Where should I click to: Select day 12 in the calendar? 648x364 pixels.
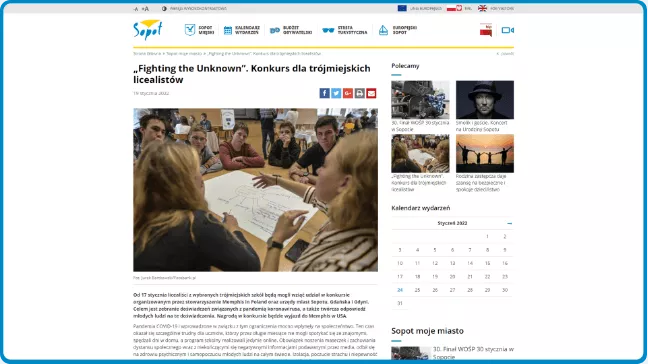[435, 263]
